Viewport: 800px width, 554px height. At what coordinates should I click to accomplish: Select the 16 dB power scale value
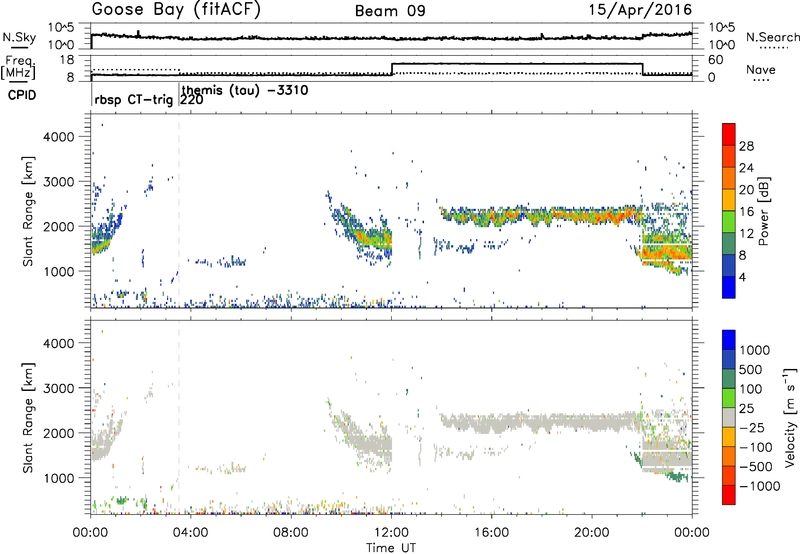click(746, 212)
